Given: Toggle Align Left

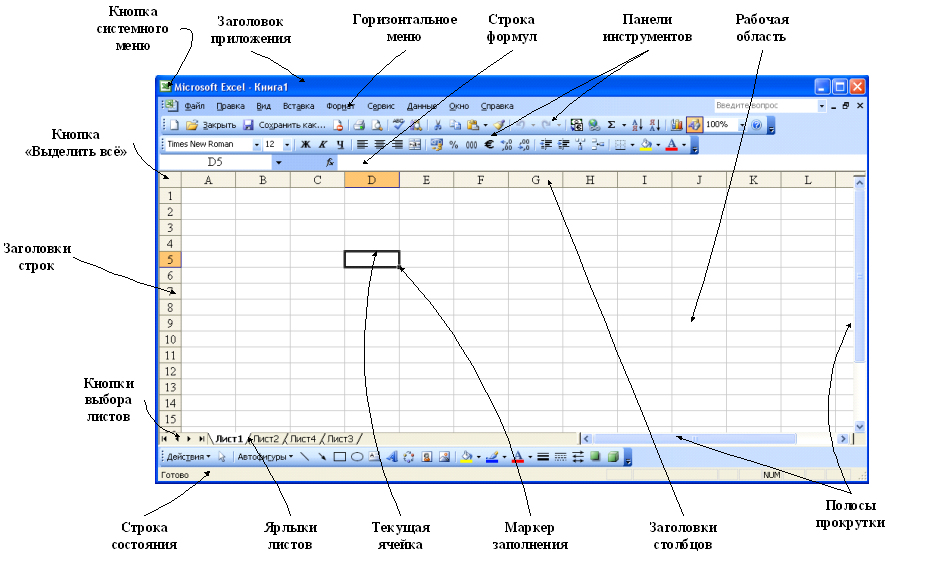Looking at the screenshot, I should (x=362, y=144).
